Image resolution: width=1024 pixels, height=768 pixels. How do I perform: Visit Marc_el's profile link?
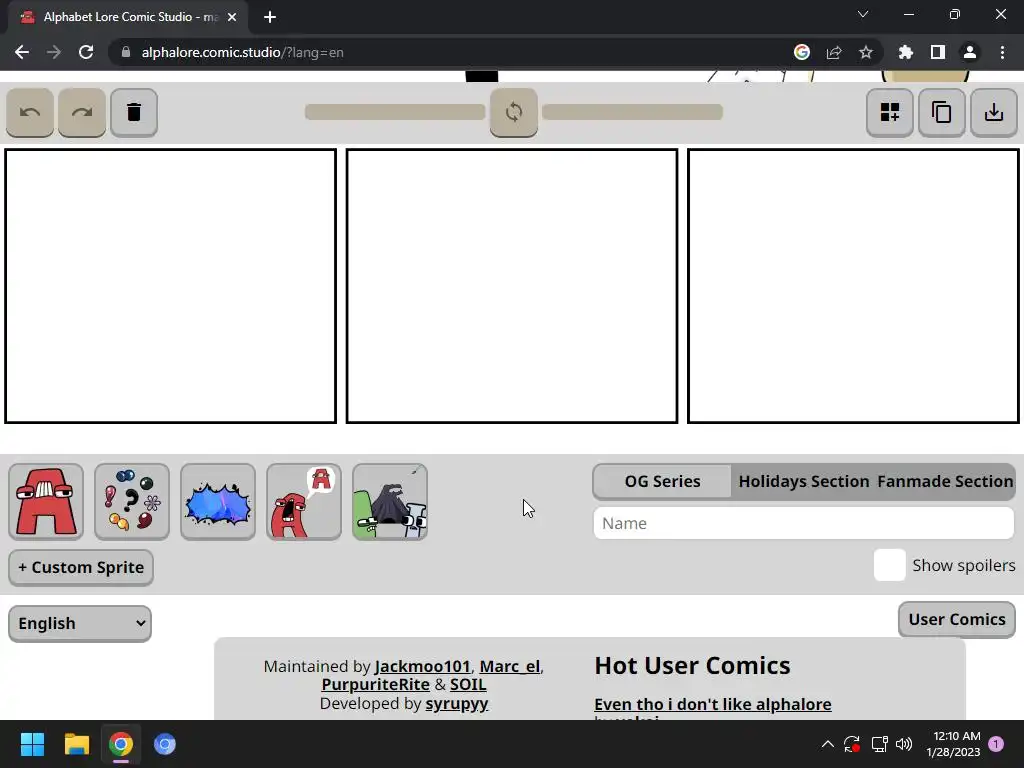click(510, 666)
